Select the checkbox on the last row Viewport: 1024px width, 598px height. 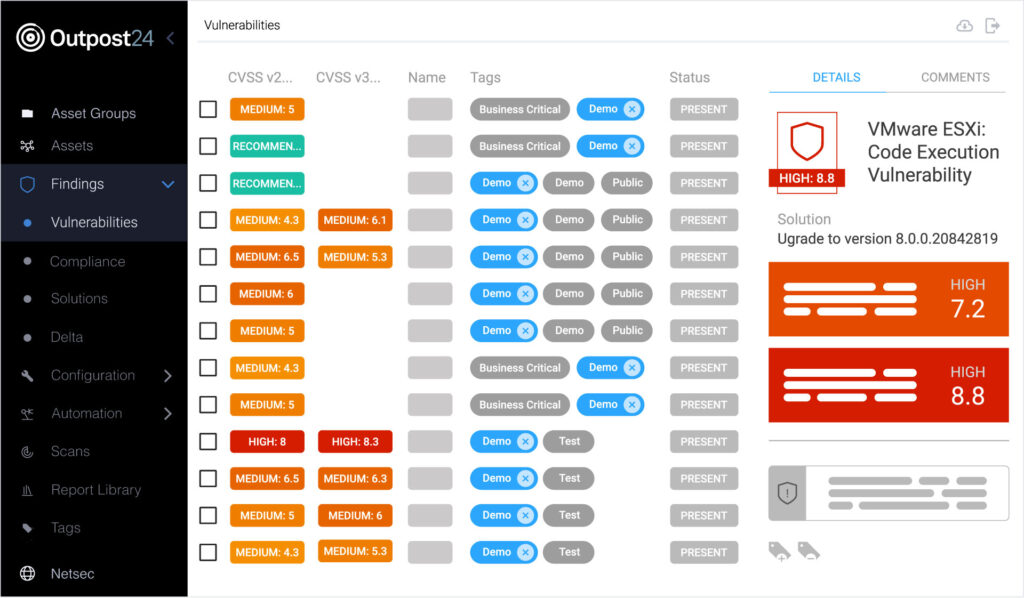click(x=208, y=551)
